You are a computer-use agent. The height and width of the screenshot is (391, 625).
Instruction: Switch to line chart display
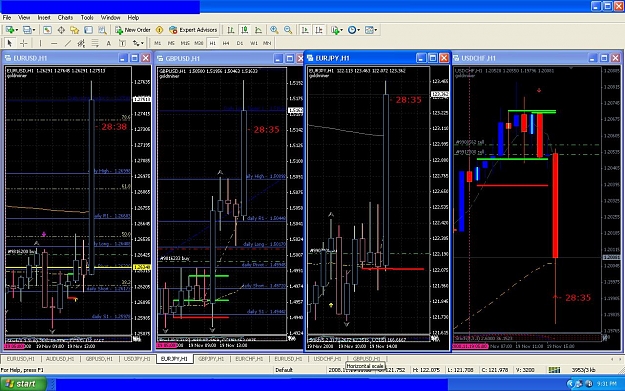tap(258, 30)
